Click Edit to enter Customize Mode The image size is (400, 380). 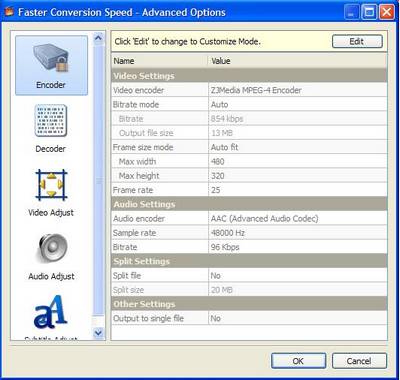(x=357, y=41)
